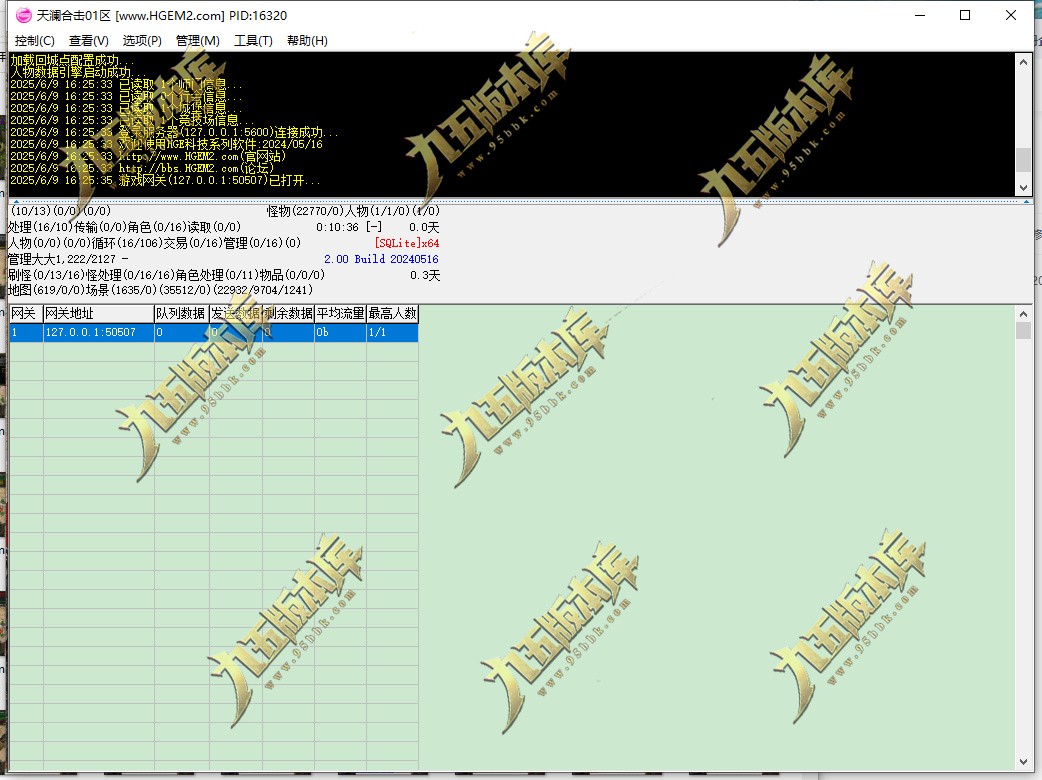Open the 选项(P) menu
The image size is (1042, 780).
click(142, 41)
